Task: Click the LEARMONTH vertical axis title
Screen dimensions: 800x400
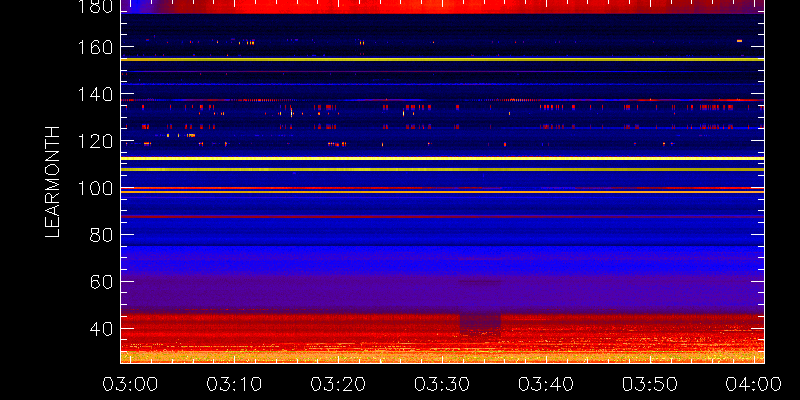Action: [53, 182]
